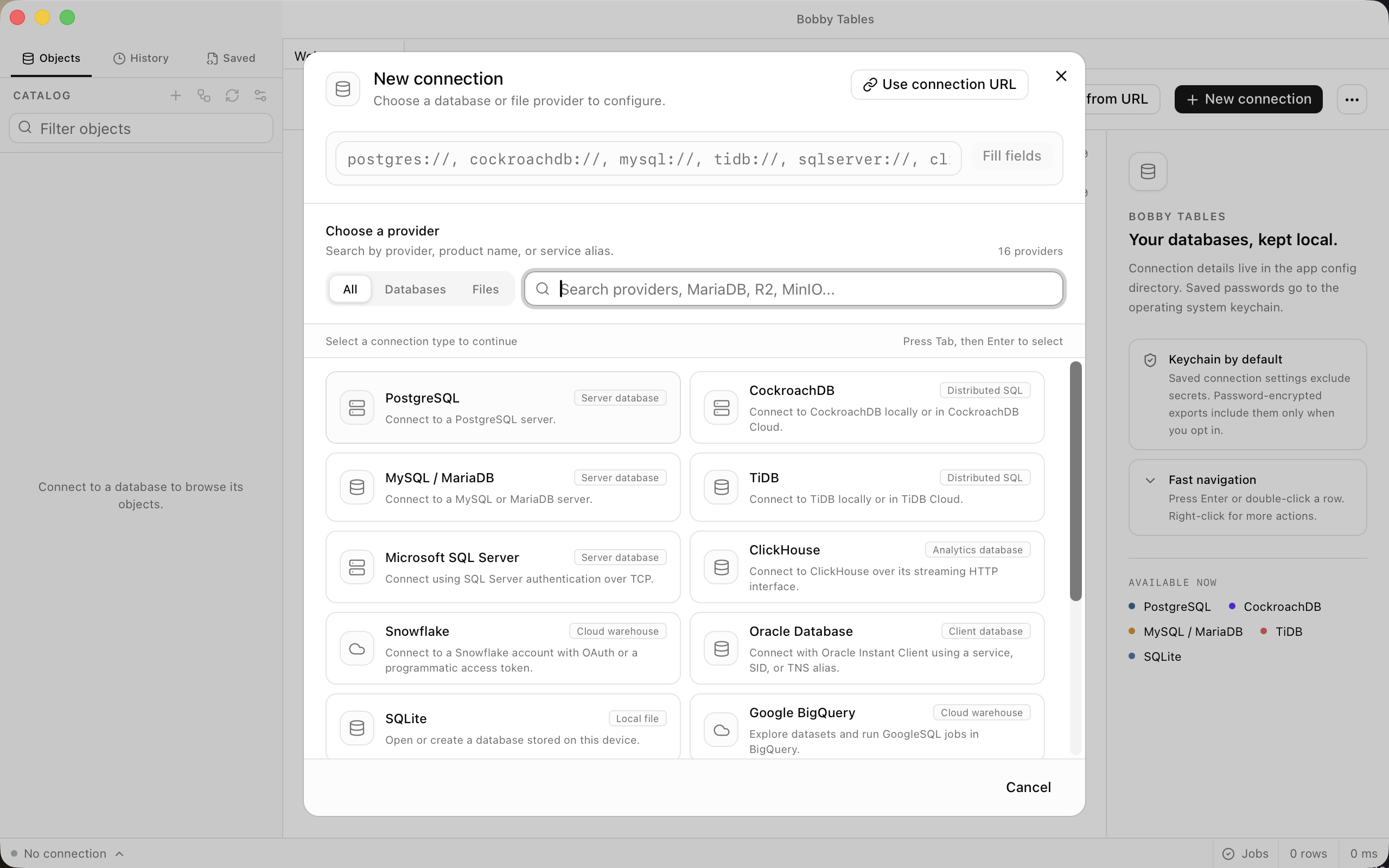Image resolution: width=1389 pixels, height=868 pixels.
Task: Click the MySQL / MariaDB database icon
Action: 356,487
